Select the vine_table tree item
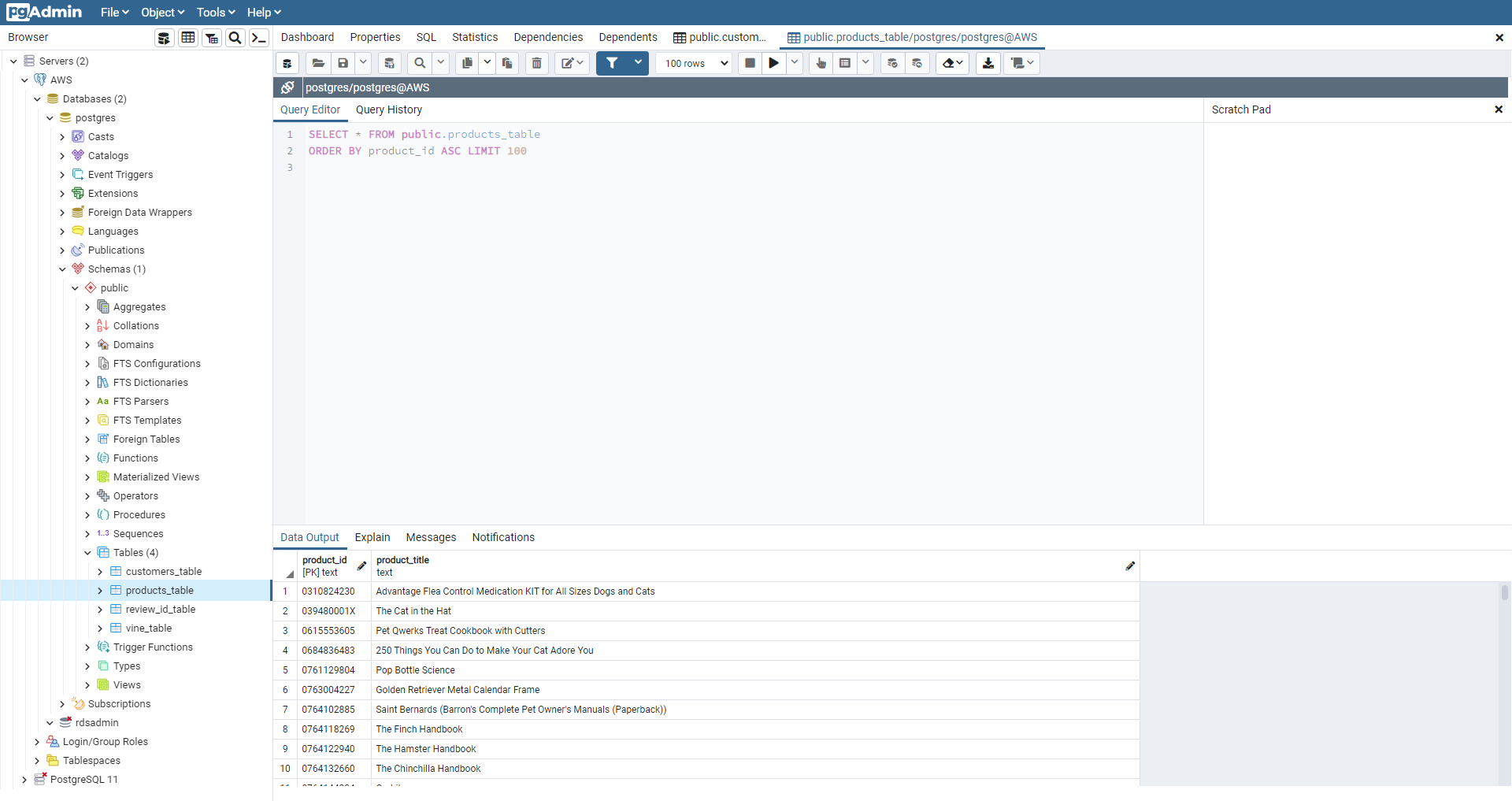 [149, 629]
